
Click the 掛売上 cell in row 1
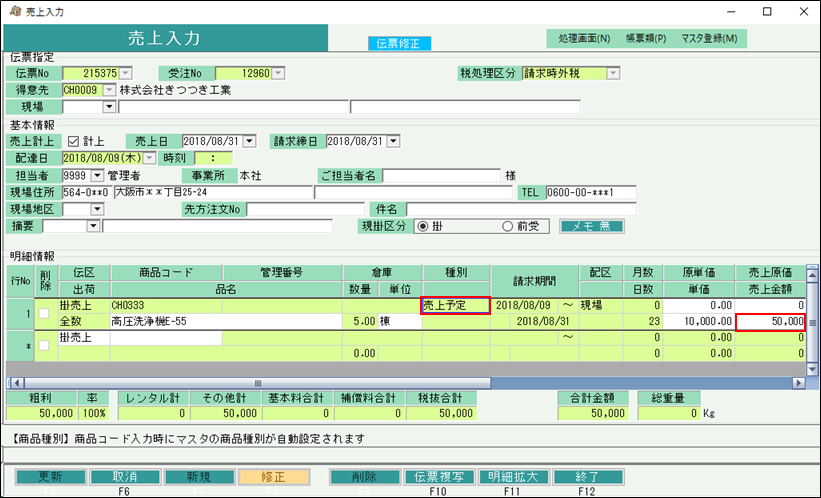84,305
